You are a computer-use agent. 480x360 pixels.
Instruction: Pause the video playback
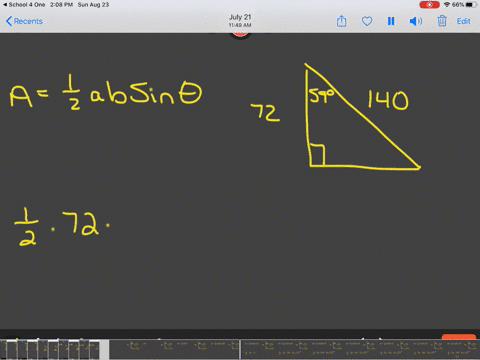click(x=391, y=21)
